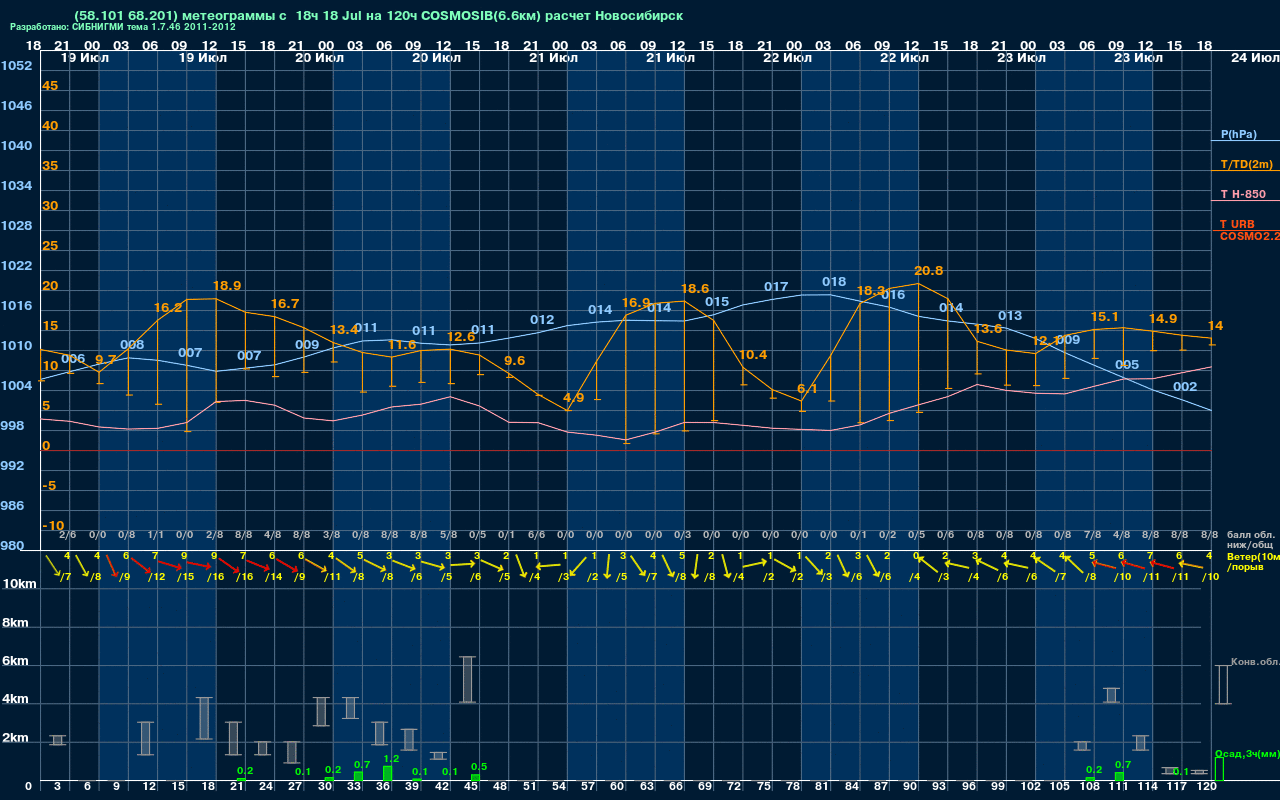
Task: Click the 12.6 temperature label
Action: tap(461, 337)
